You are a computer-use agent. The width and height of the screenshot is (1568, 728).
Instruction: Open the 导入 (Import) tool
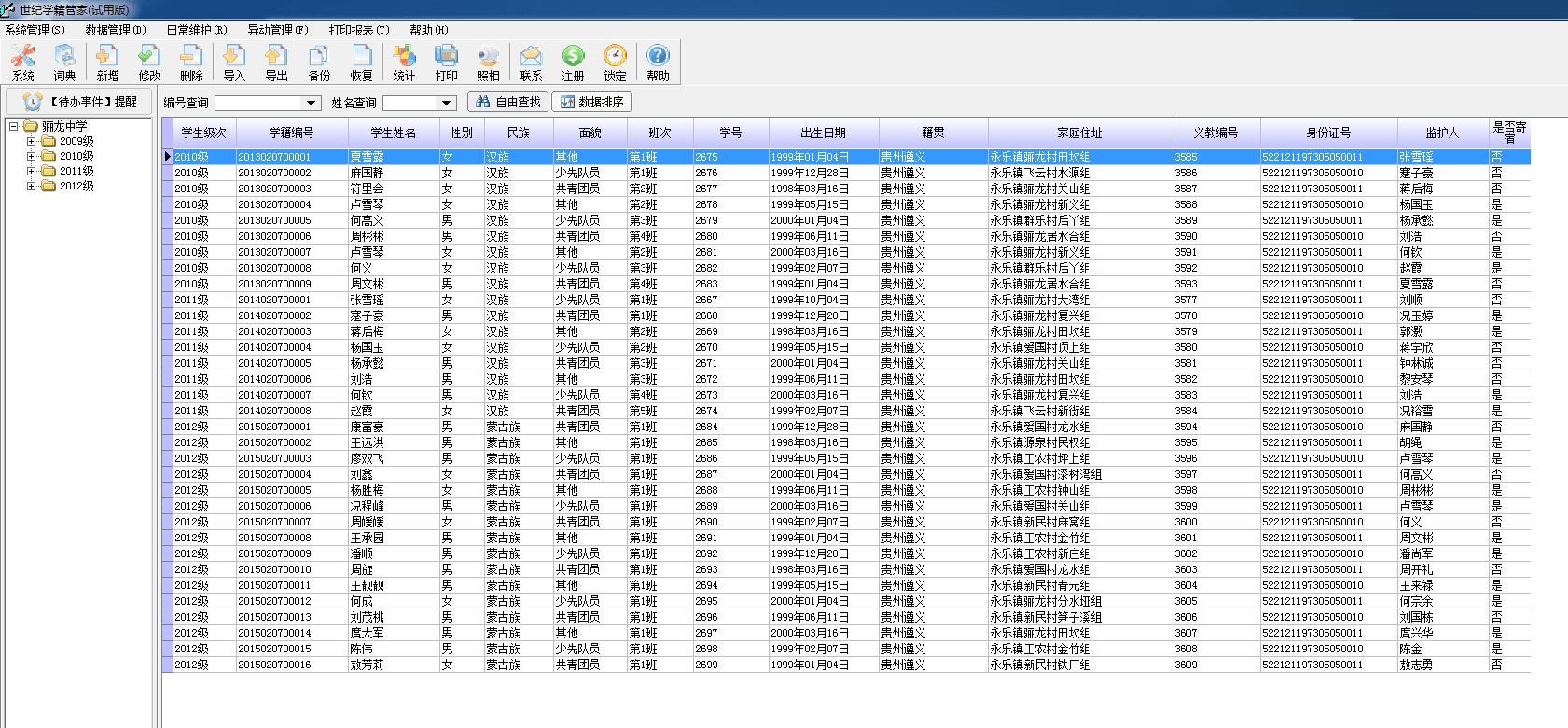click(234, 62)
